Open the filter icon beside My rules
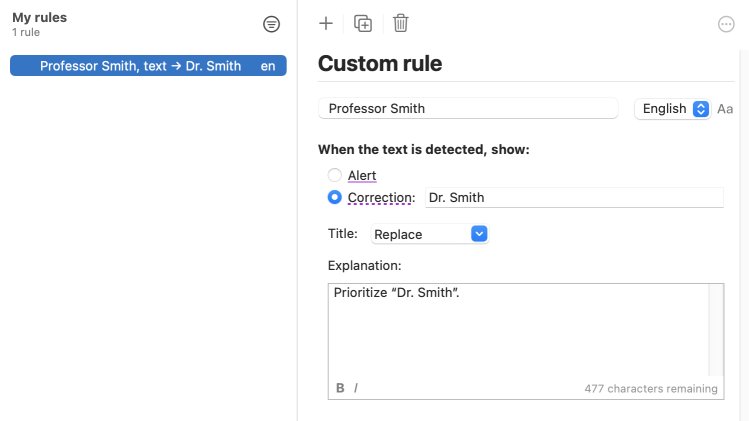The width and height of the screenshot is (749, 421). (x=271, y=24)
